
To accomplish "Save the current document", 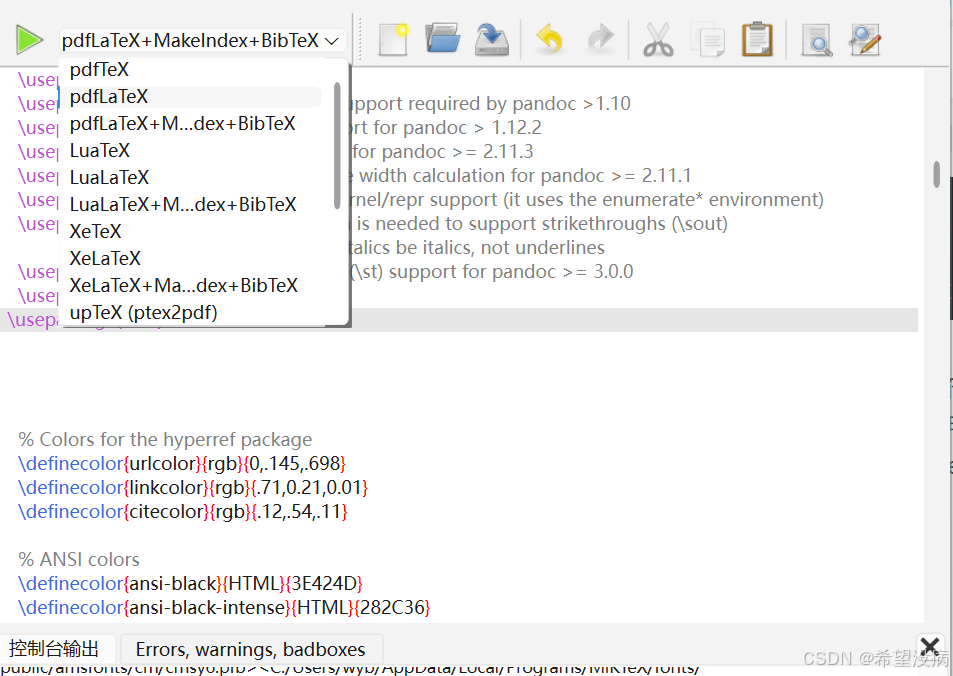I will tap(494, 39).
